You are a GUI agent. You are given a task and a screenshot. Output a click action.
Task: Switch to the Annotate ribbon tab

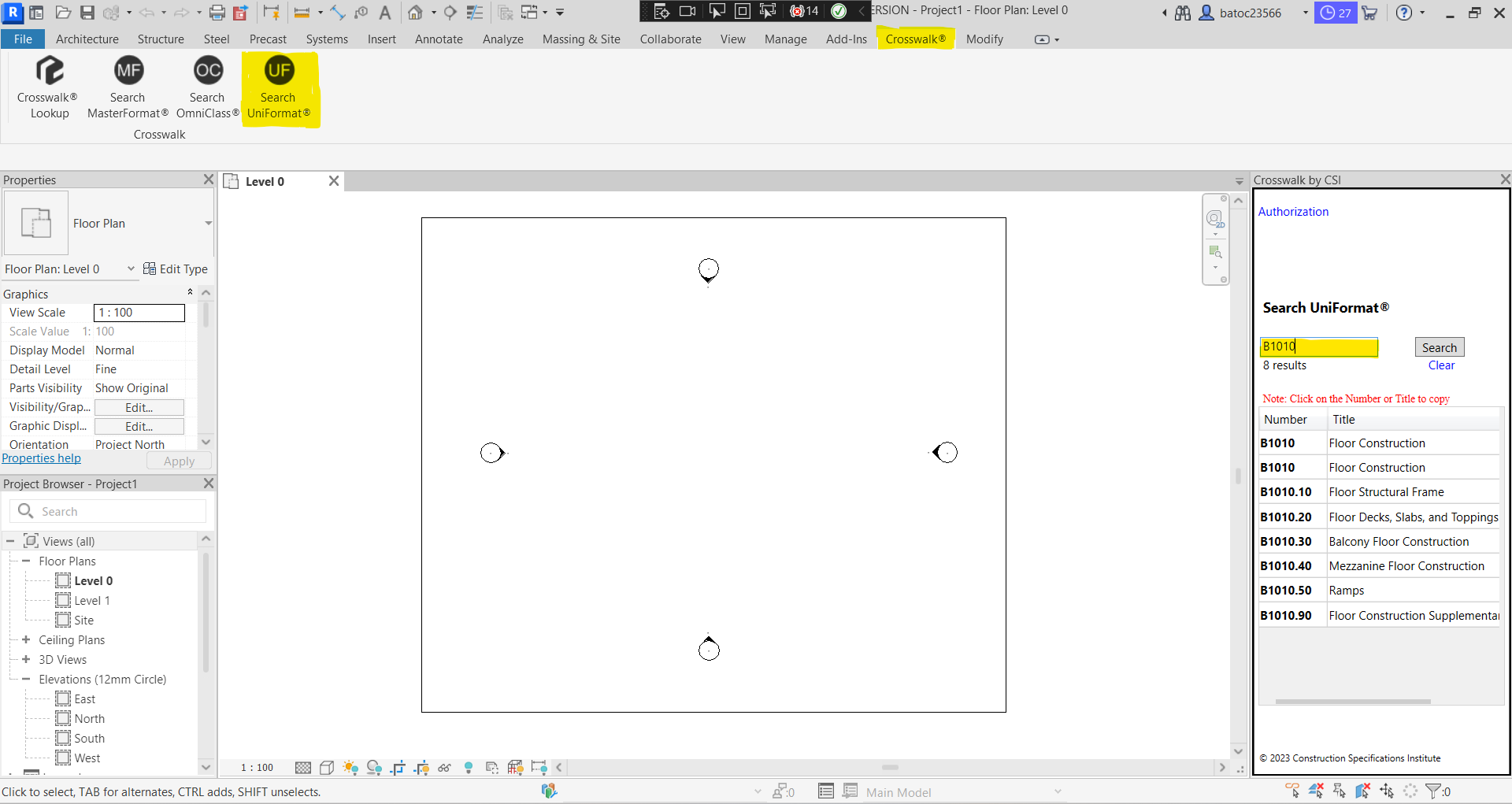(439, 39)
